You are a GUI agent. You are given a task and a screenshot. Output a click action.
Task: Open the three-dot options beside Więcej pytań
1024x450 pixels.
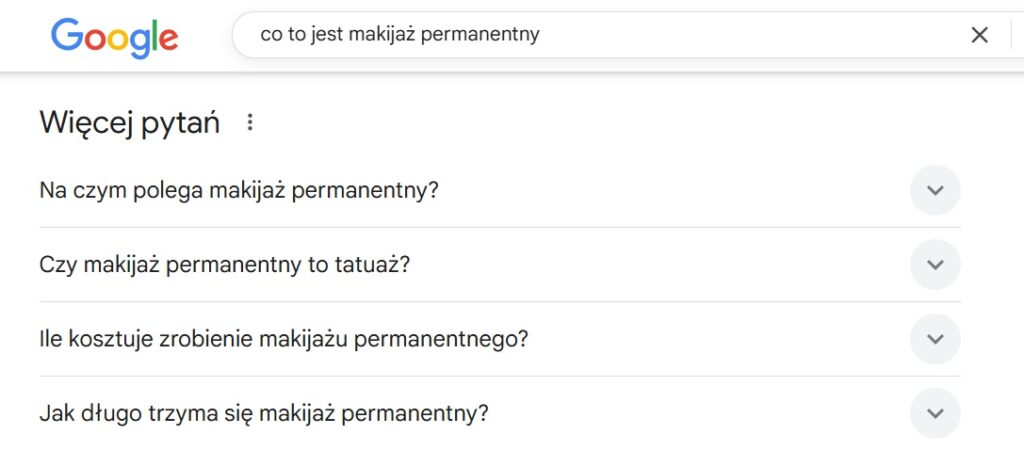(x=249, y=122)
